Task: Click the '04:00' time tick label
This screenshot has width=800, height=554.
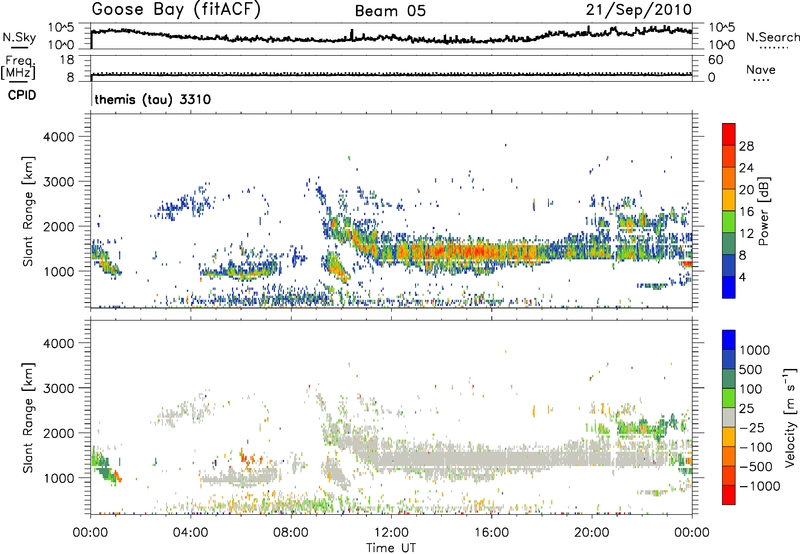Action: [x=191, y=533]
